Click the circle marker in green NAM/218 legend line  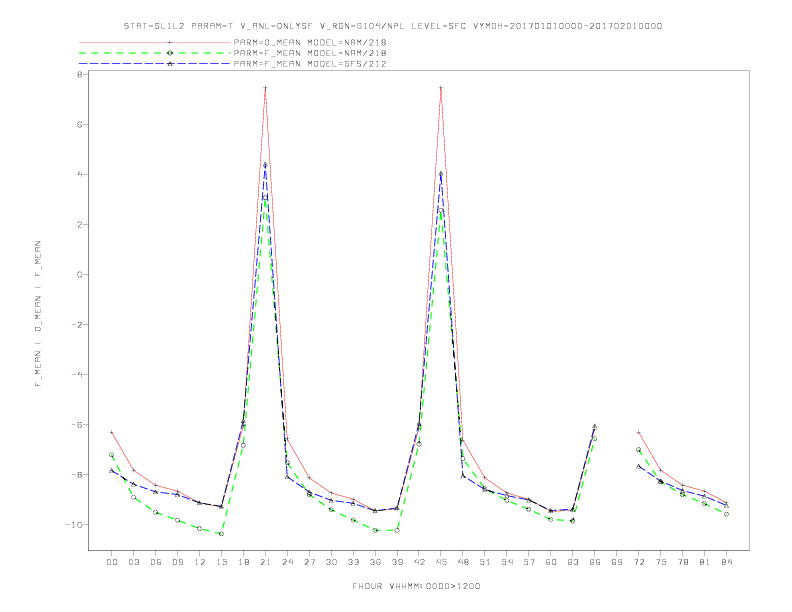[x=170, y=53]
